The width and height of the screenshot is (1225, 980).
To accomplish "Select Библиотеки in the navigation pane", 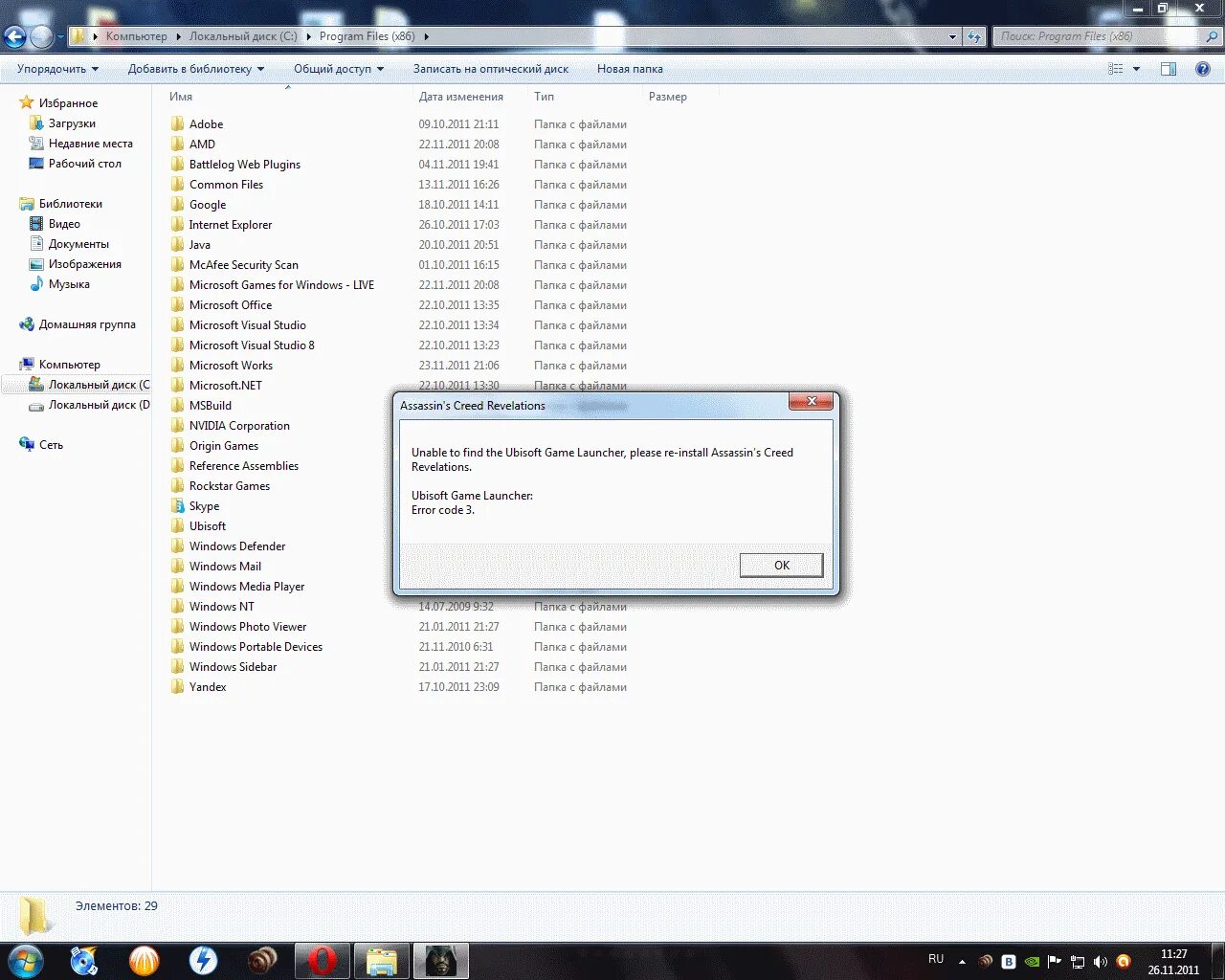I will [x=70, y=204].
